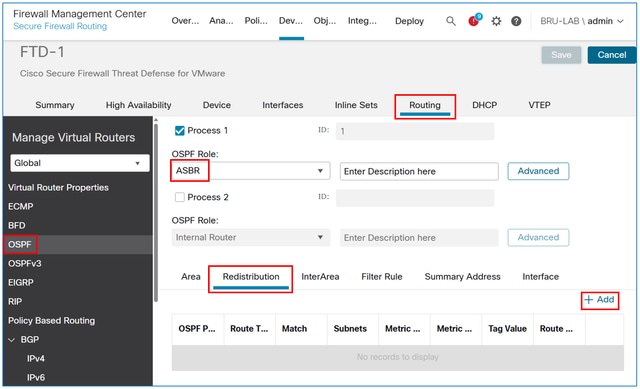Switch to the Device tab

(217, 105)
